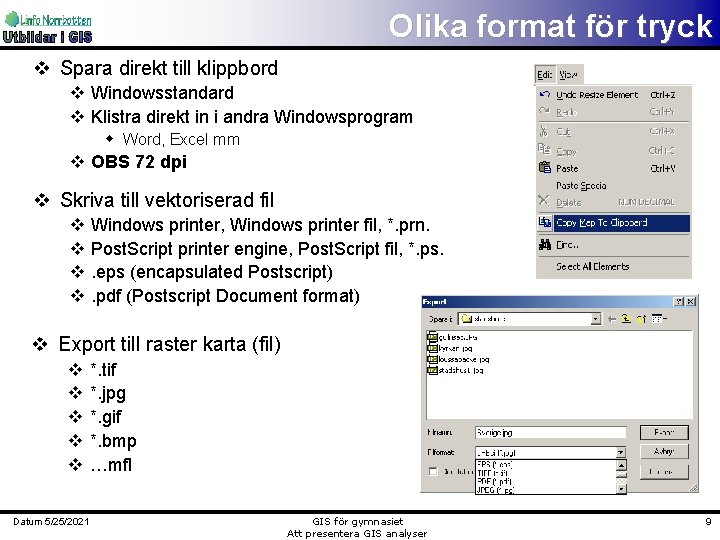
Task: Open the view options icon in Export dialog
Action: point(659,318)
